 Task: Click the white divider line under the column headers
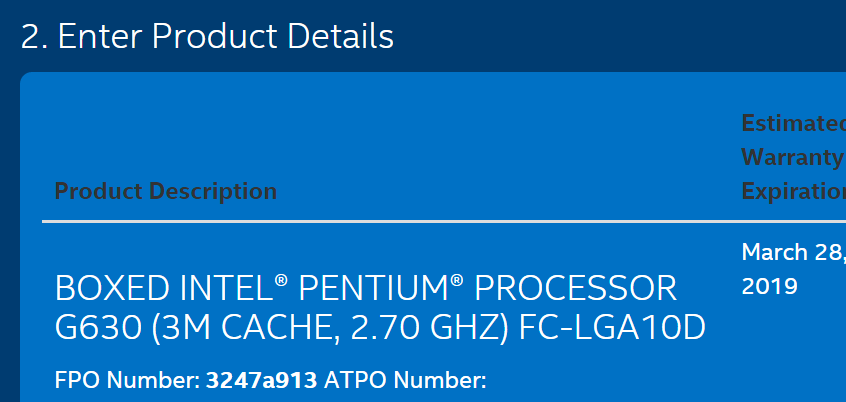400,220
